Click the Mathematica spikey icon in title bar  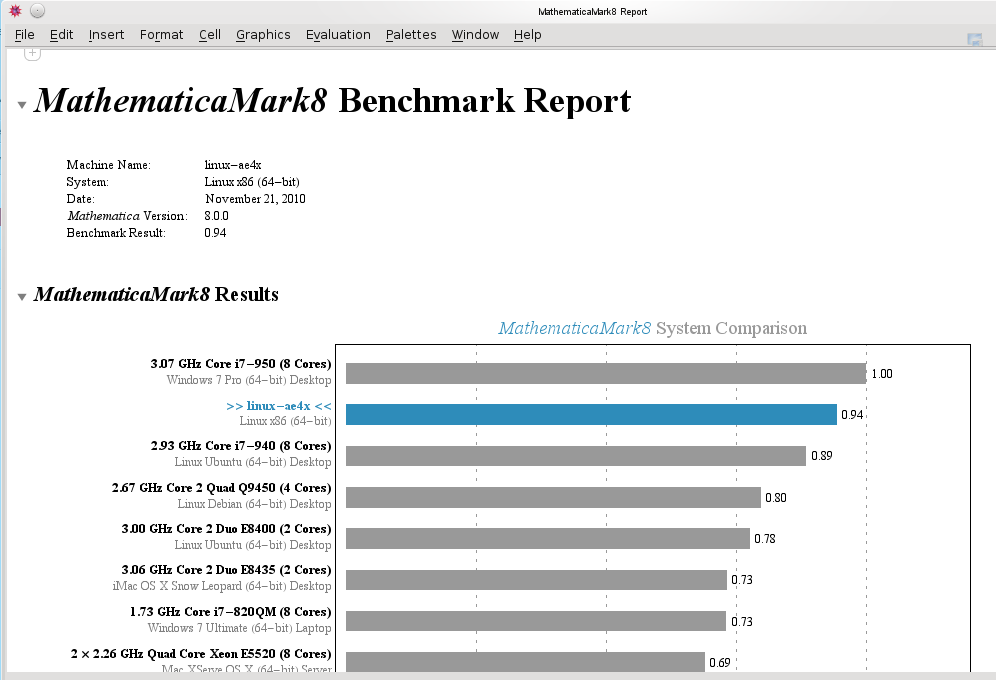point(15,11)
